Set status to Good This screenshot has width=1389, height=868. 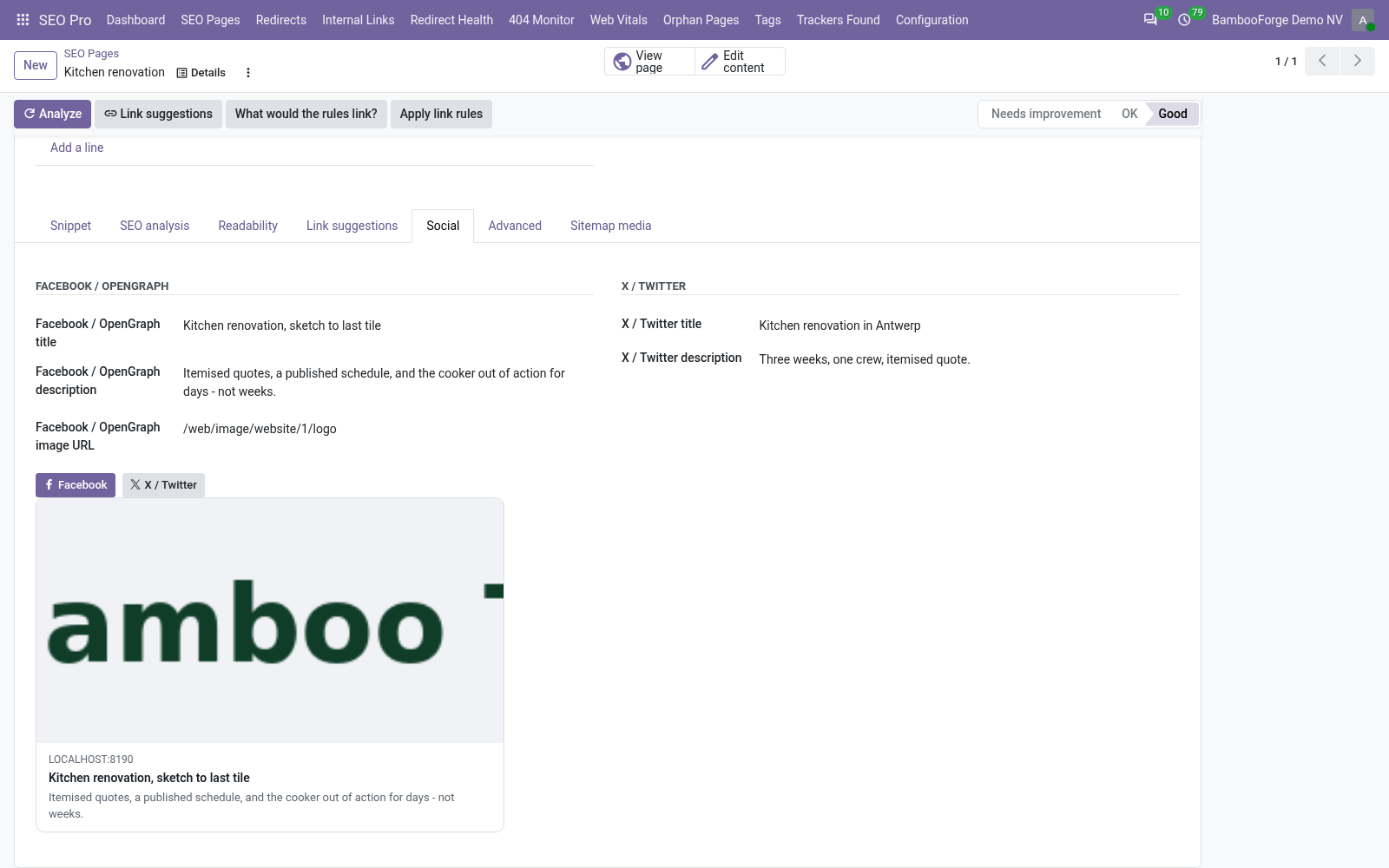click(1172, 114)
